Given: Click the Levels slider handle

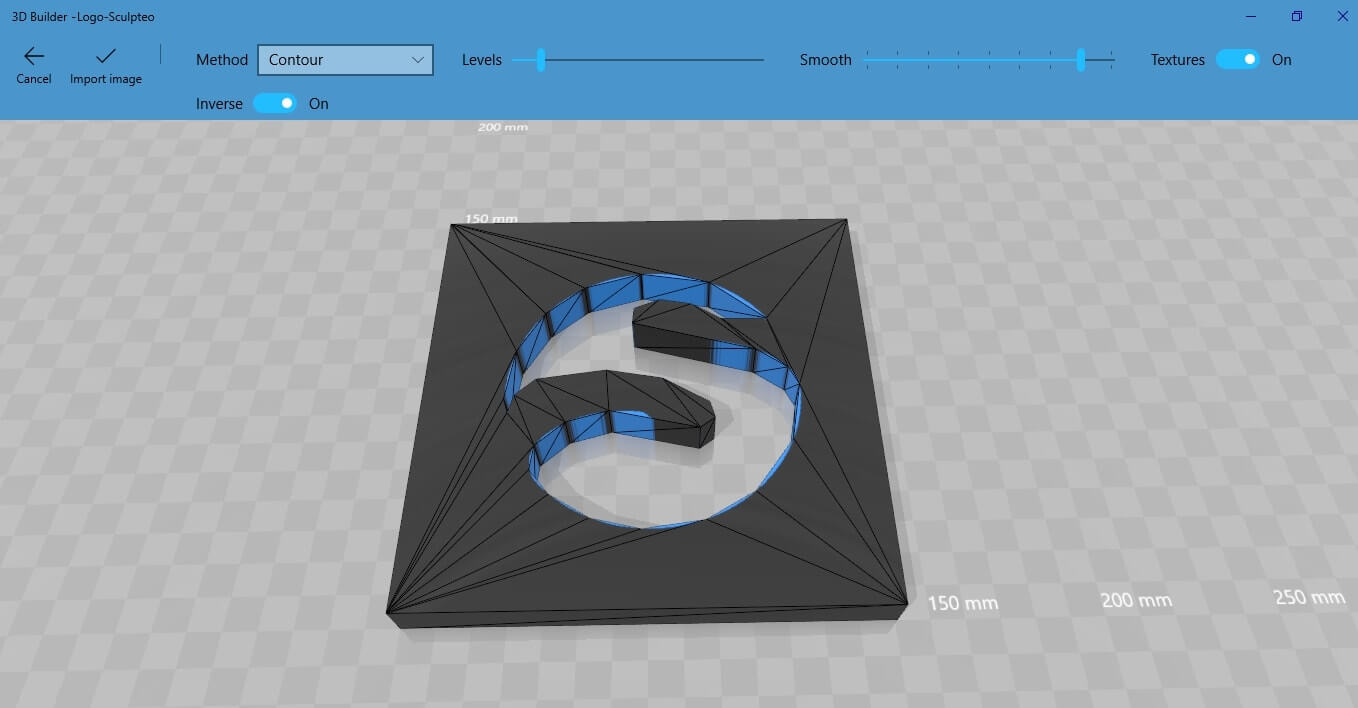Looking at the screenshot, I should 541,60.
